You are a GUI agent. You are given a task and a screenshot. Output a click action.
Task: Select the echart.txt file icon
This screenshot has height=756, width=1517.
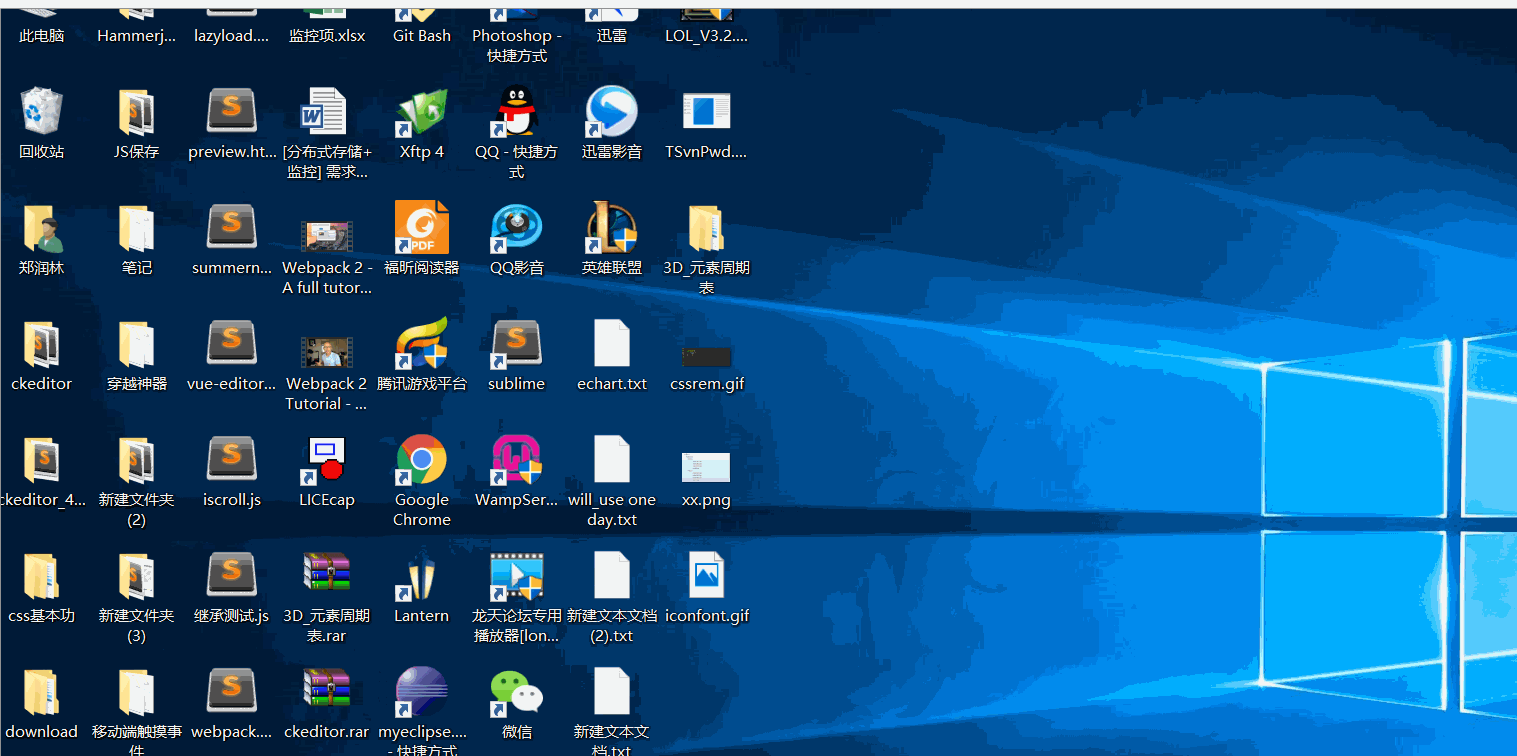click(611, 343)
